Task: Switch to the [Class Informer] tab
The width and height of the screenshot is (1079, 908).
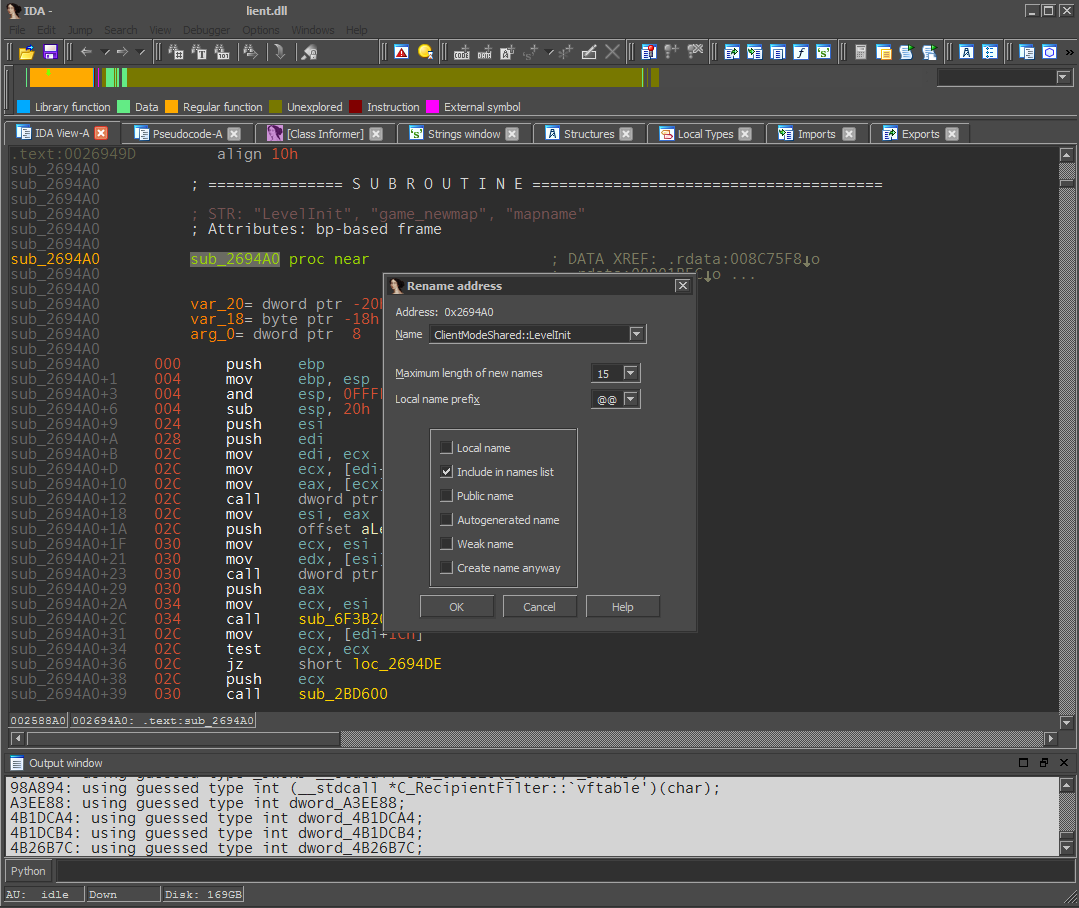Action: 325,133
